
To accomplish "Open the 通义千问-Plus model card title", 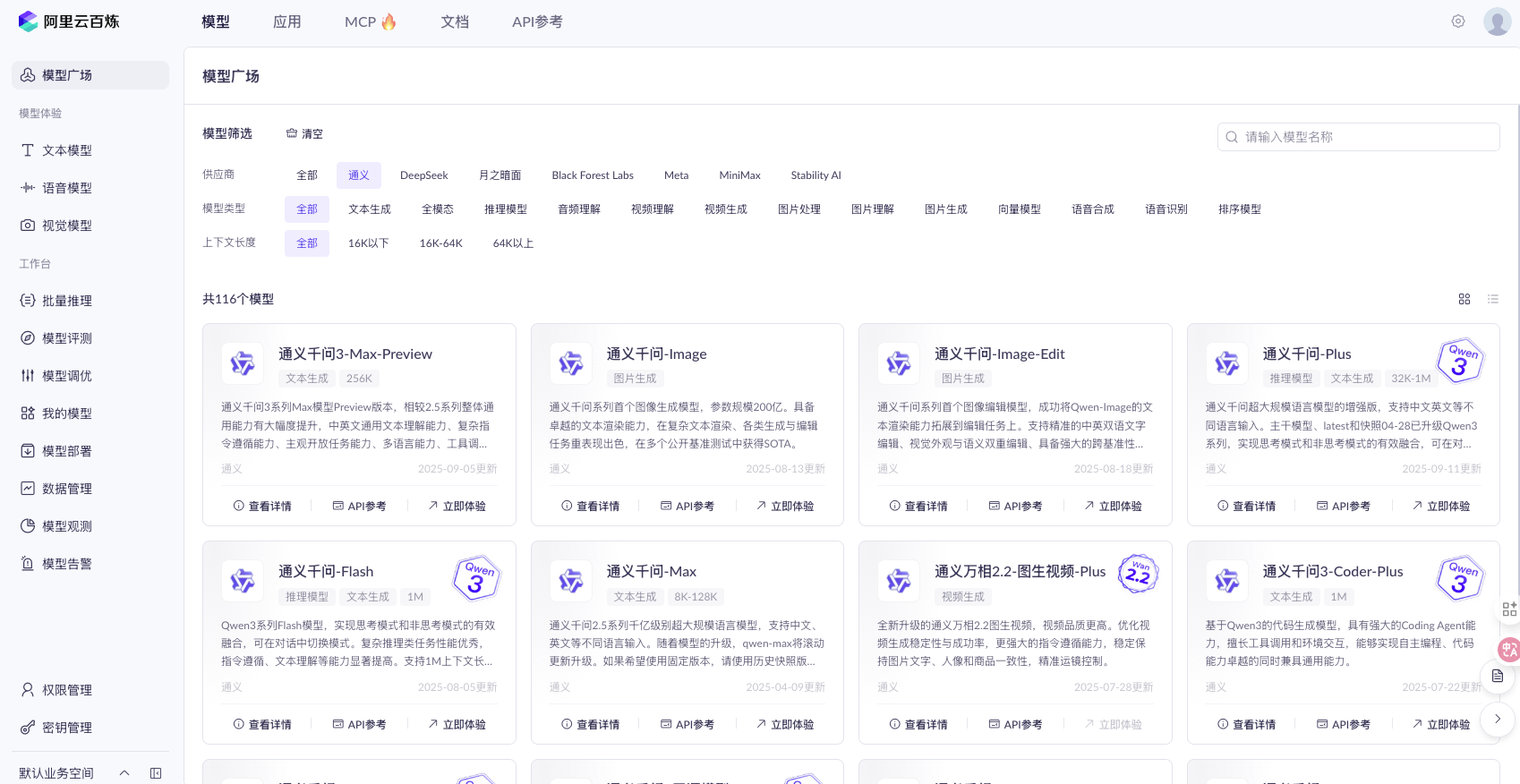I will pyautogui.click(x=1307, y=354).
